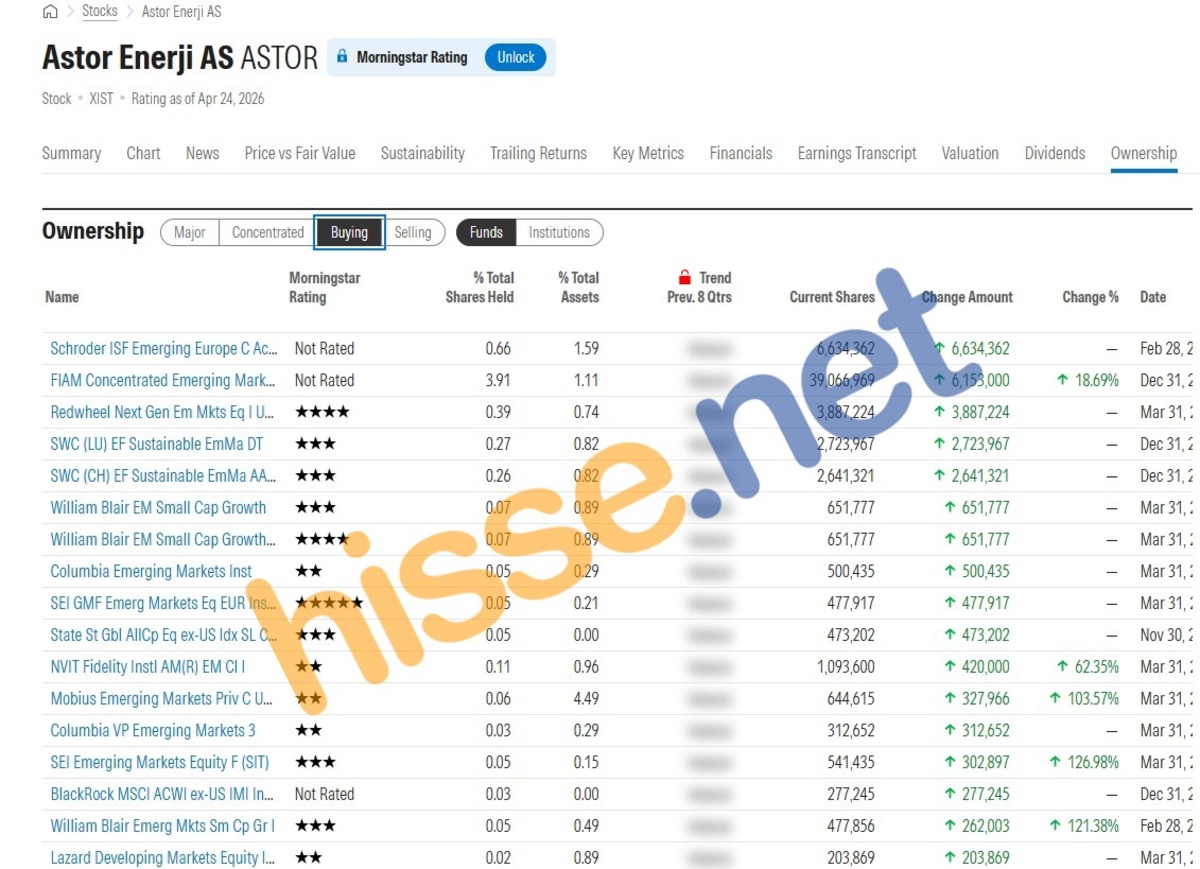
Task: View the Valuation tab
Action: [970, 153]
